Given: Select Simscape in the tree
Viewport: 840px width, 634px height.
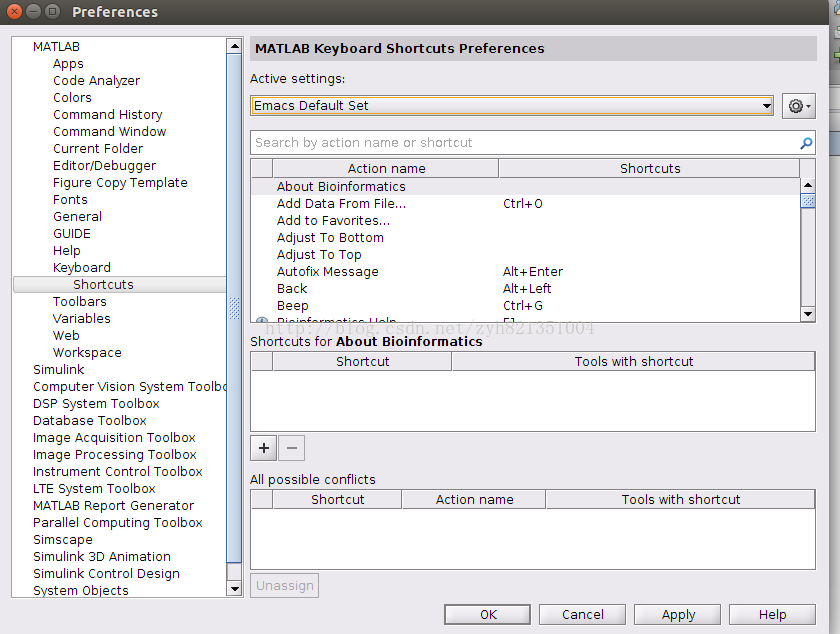Looking at the screenshot, I should [x=63, y=540].
